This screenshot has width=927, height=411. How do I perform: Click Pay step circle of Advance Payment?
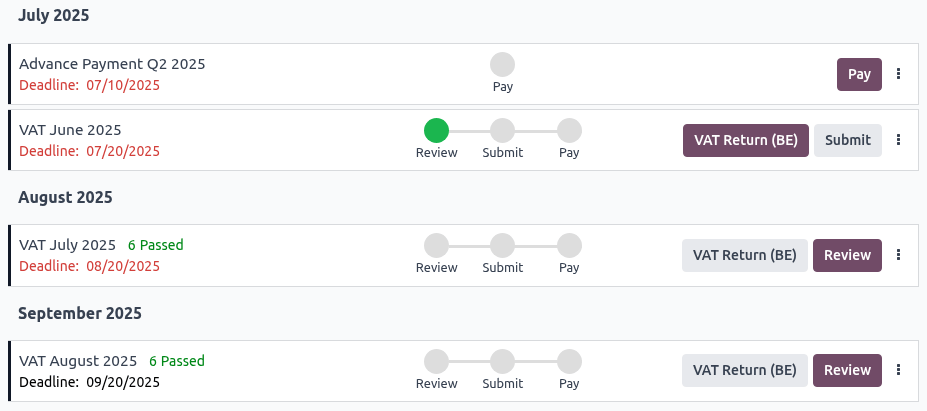point(503,65)
